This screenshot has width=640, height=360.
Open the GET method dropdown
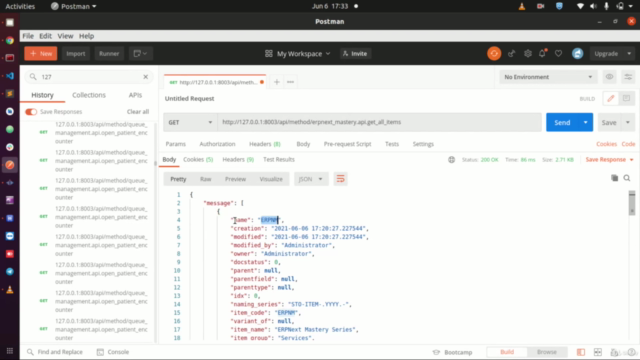click(x=190, y=122)
